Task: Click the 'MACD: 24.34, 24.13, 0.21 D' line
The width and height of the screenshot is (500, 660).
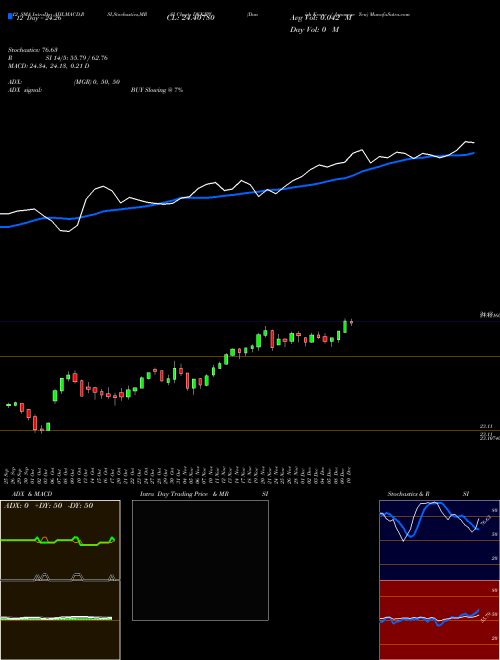Action: coord(49,66)
